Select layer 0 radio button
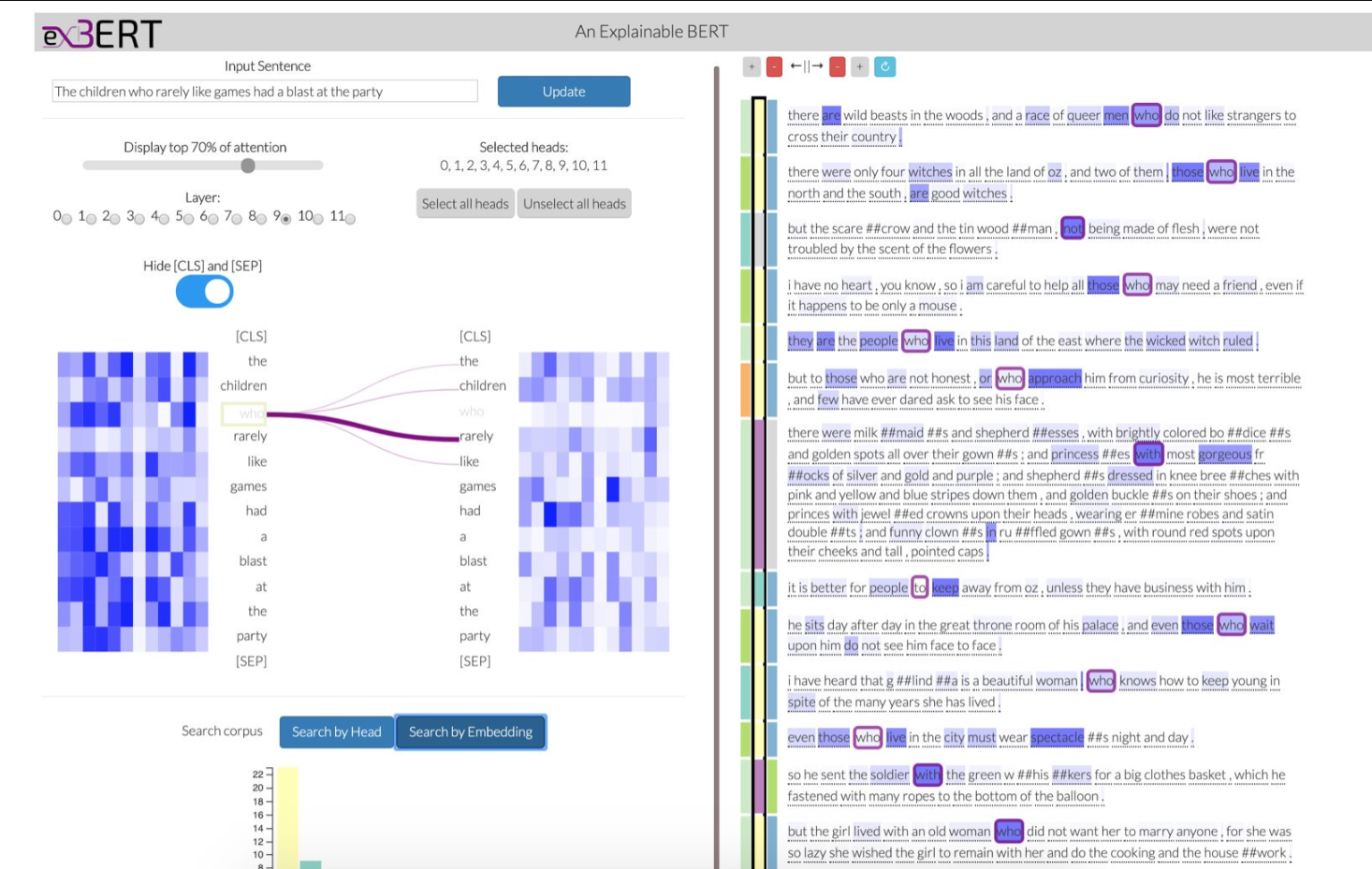The image size is (1372, 869). 66,219
